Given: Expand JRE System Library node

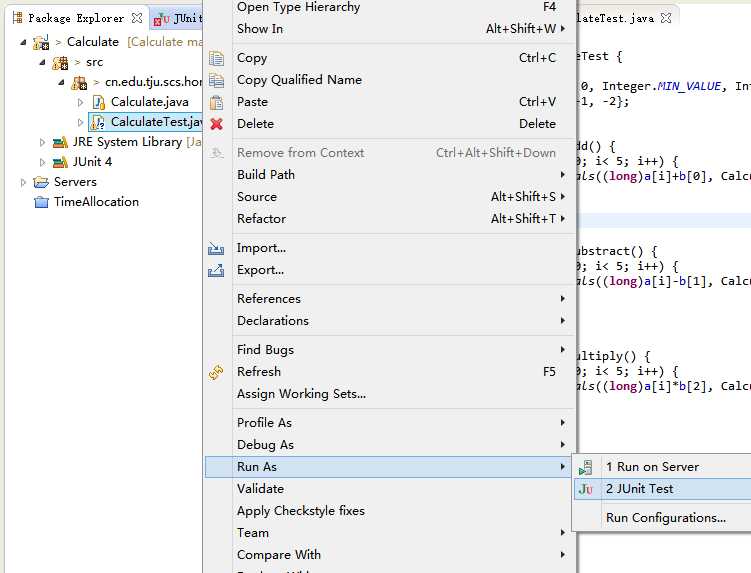Looking at the screenshot, I should (x=42, y=142).
